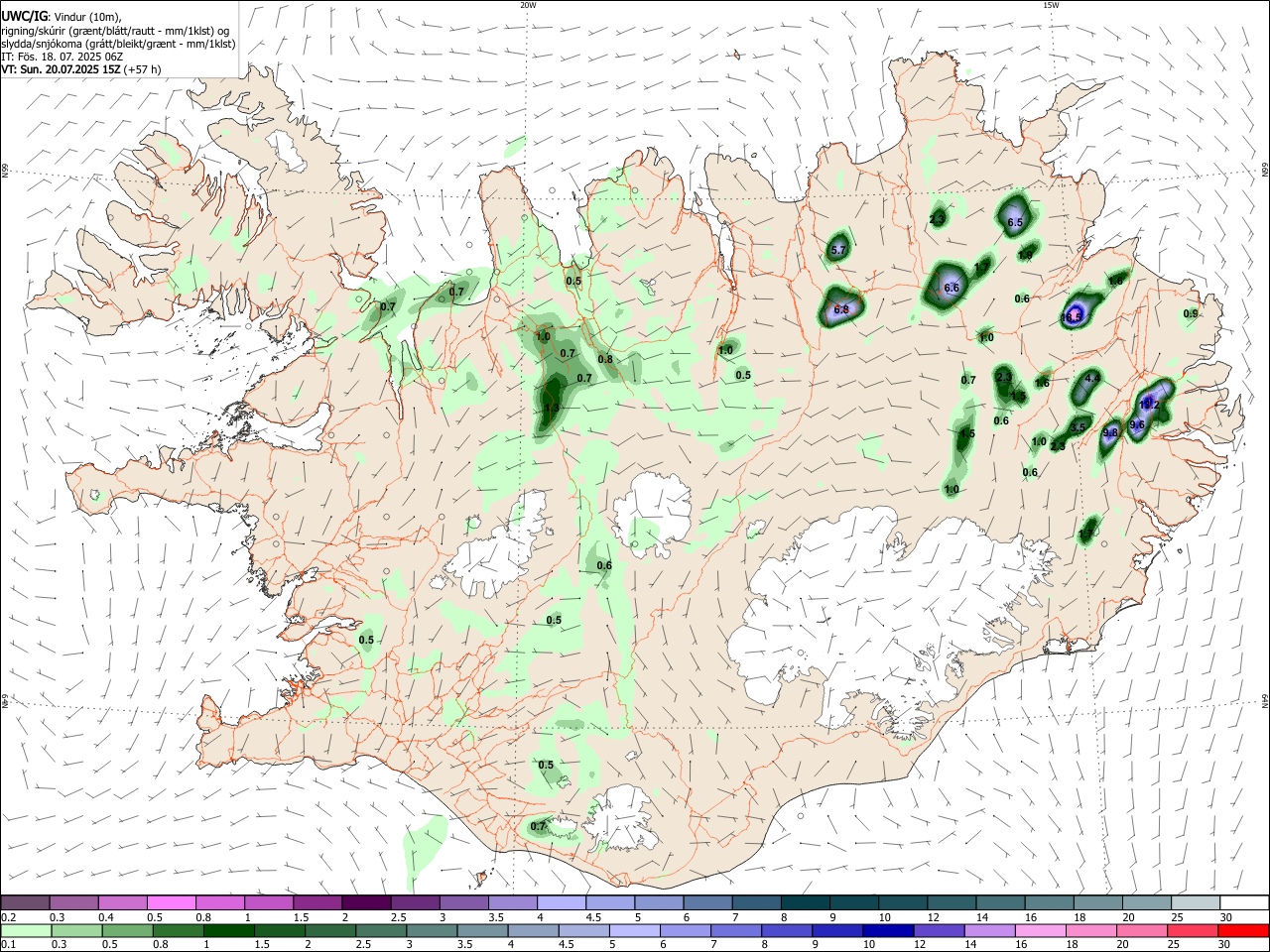This screenshot has height=952, width=1270.
Task: Select the '6.8' precipitation value
Action: click(841, 310)
